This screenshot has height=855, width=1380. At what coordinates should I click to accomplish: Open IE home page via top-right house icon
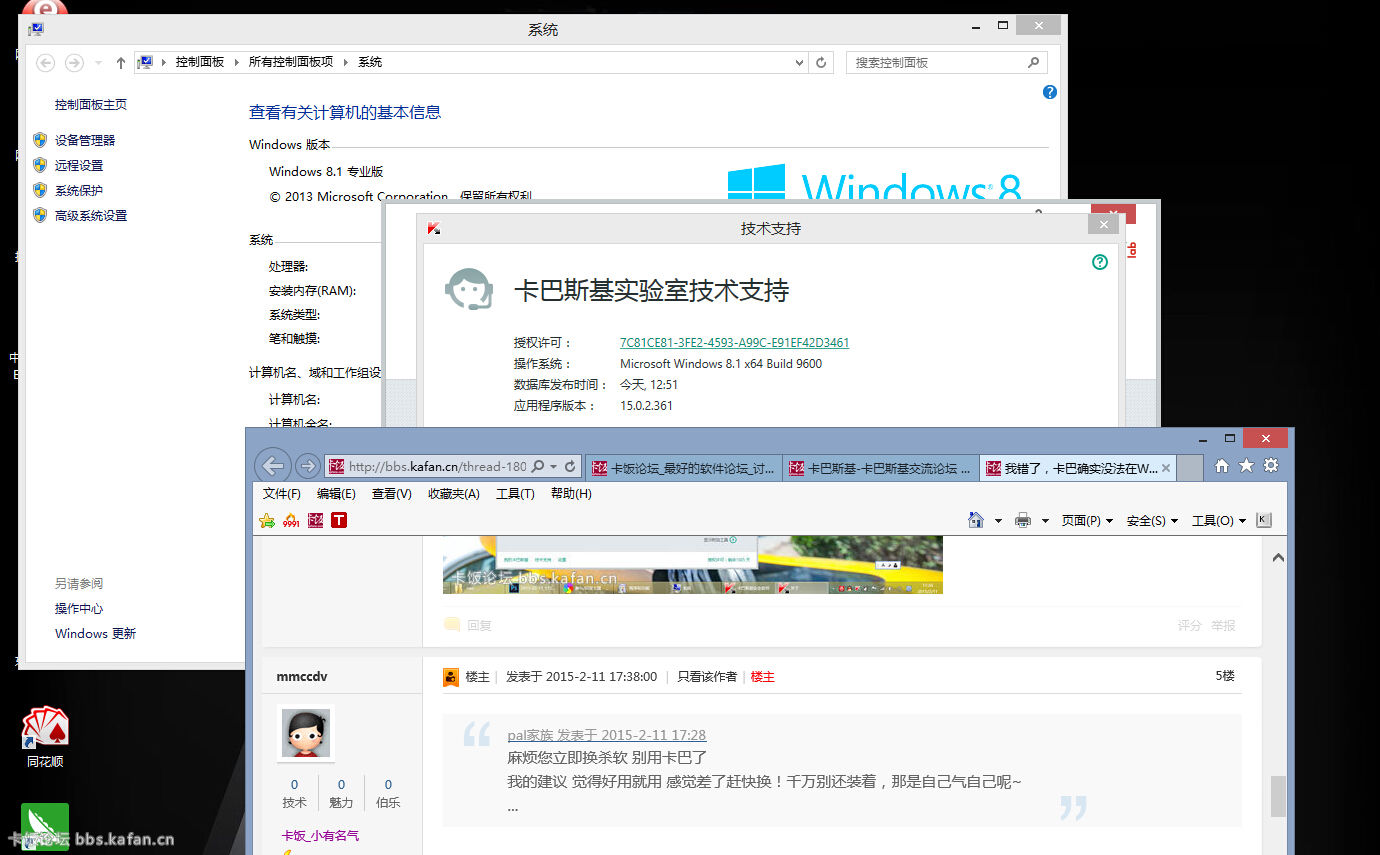pyautogui.click(x=1222, y=465)
